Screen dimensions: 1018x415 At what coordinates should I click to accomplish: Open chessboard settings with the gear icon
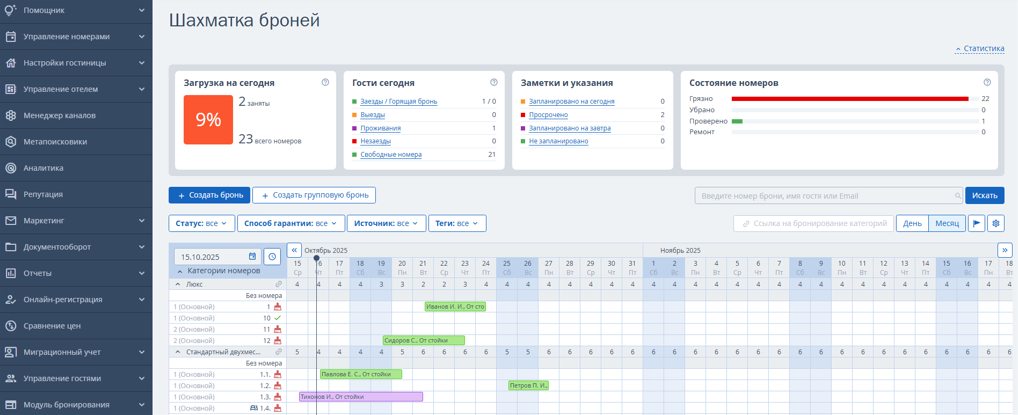tap(996, 223)
